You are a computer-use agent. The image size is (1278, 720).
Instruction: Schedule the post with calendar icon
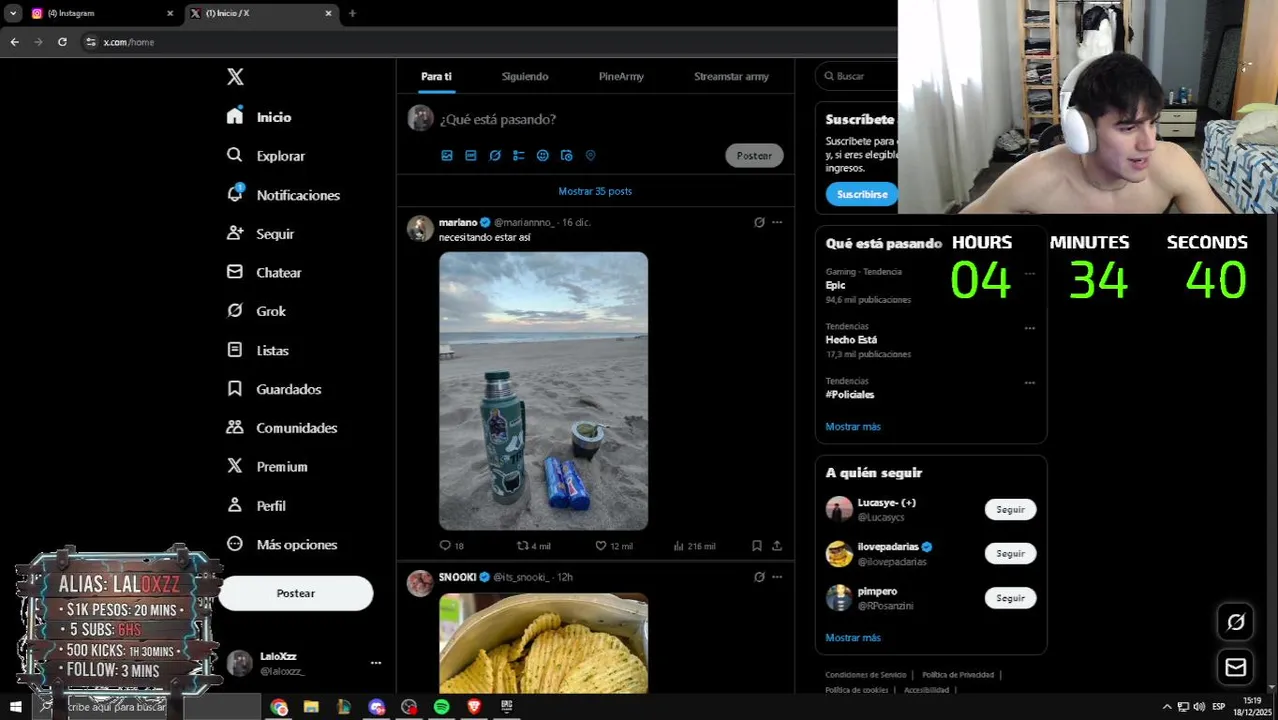coord(566,155)
